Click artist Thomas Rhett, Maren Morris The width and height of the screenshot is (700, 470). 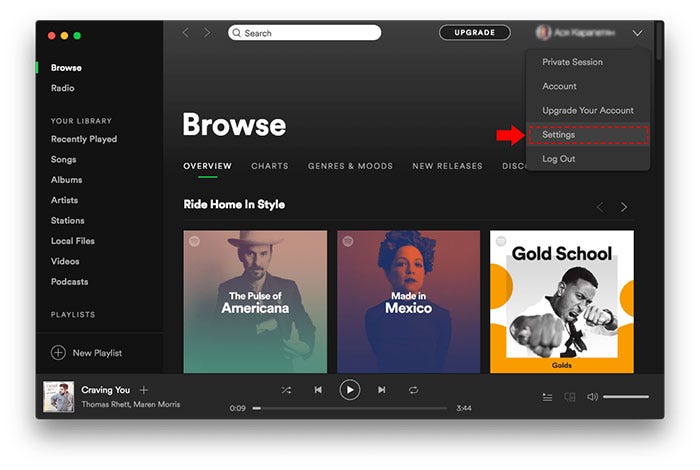[x=131, y=404]
